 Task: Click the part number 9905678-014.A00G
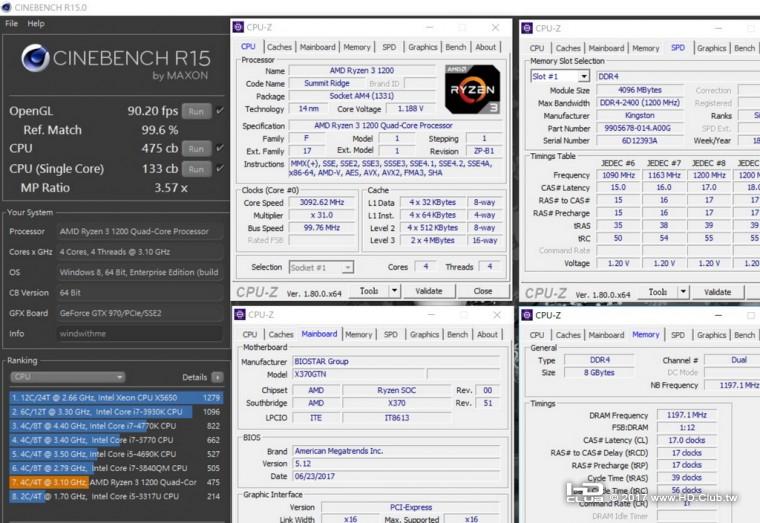[x=640, y=128]
